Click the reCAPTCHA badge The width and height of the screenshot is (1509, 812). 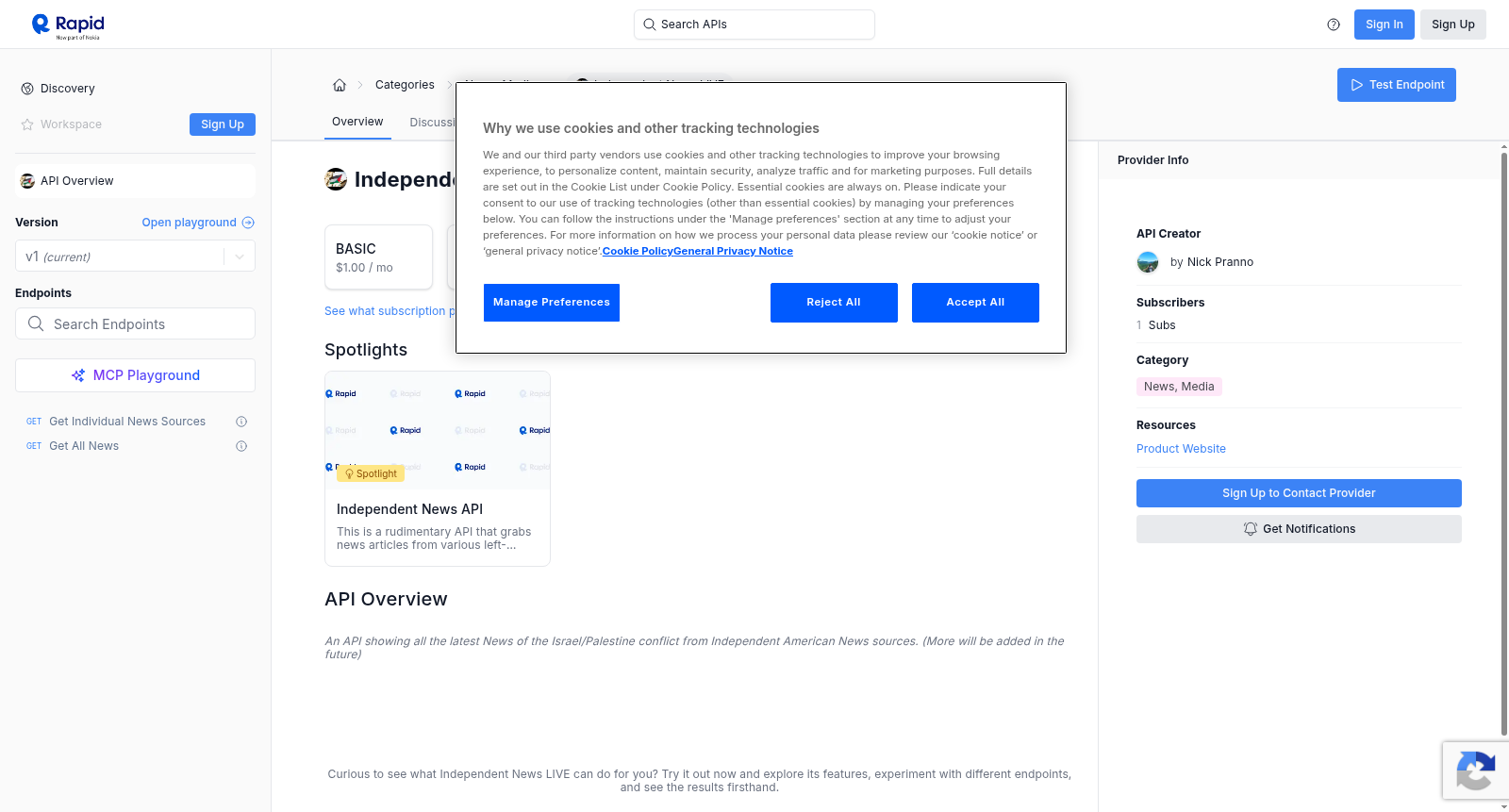pos(1476,771)
